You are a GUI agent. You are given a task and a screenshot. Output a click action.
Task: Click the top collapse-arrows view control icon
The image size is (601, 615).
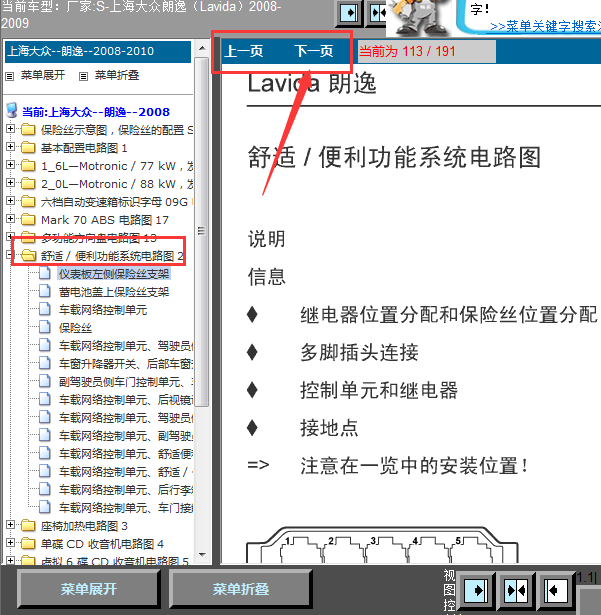tap(377, 13)
